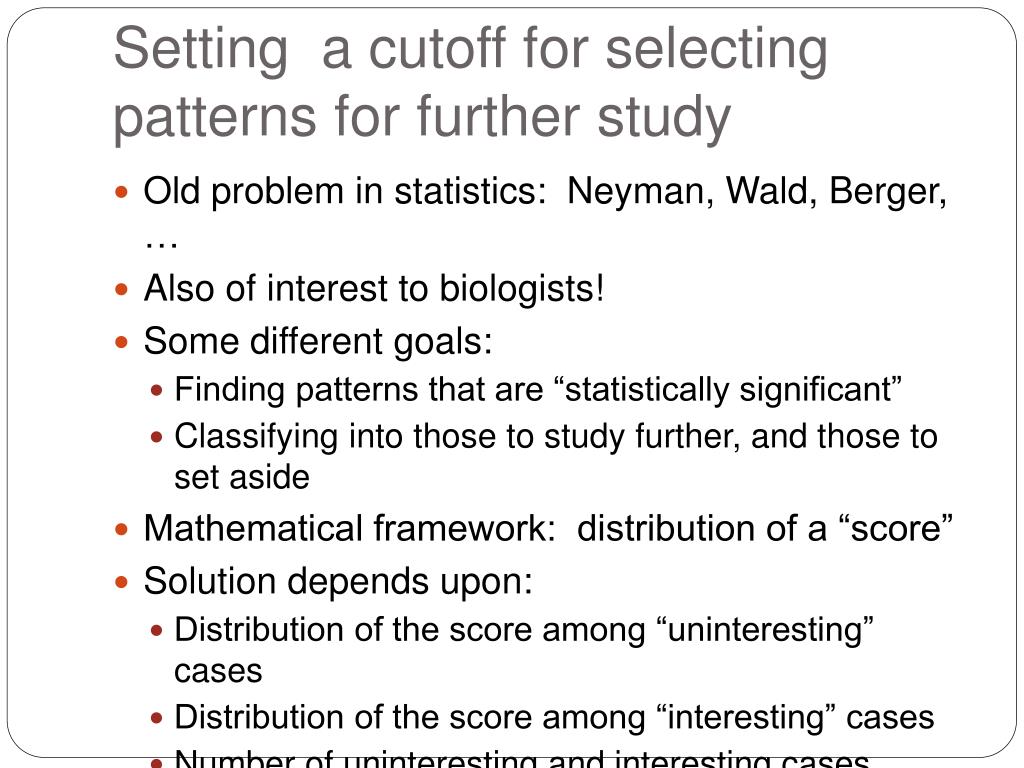Screen dimensions: 1024x768
Task: Click the line "Distribution of the score among 'interesting' cases"
Action: point(554,717)
